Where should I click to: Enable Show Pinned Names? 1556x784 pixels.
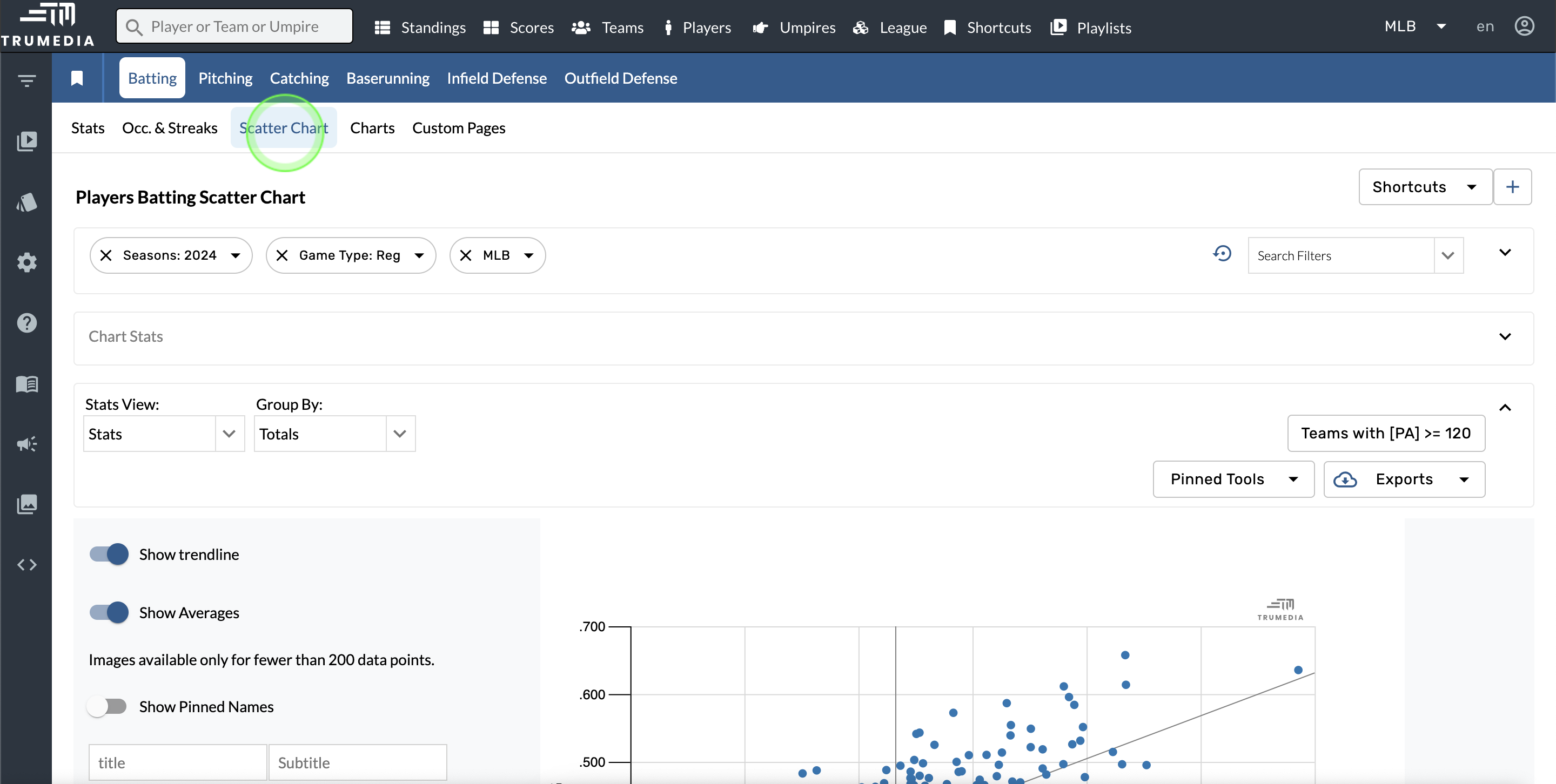[108, 706]
